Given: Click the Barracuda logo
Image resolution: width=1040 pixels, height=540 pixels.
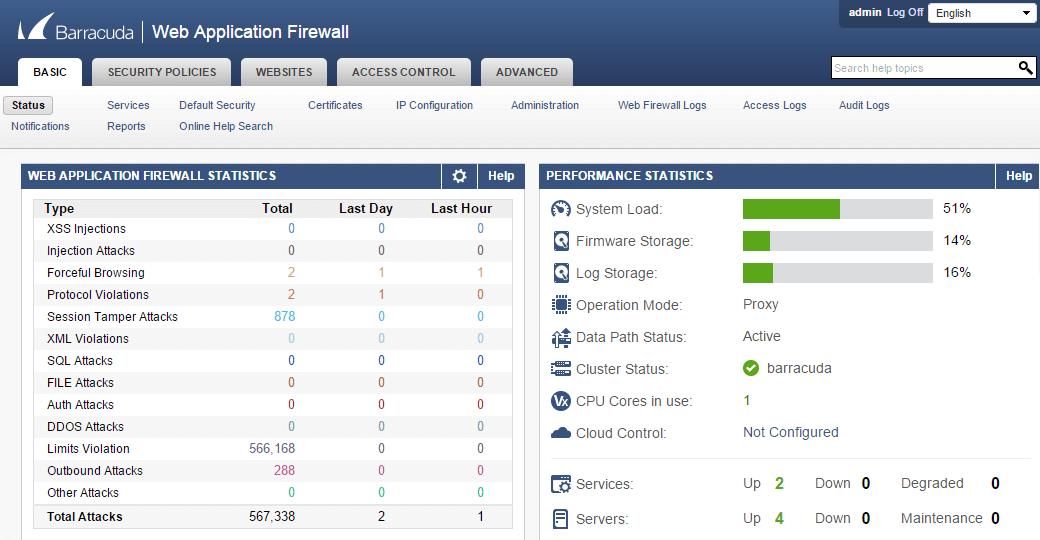Looking at the screenshot, I should coord(76,28).
